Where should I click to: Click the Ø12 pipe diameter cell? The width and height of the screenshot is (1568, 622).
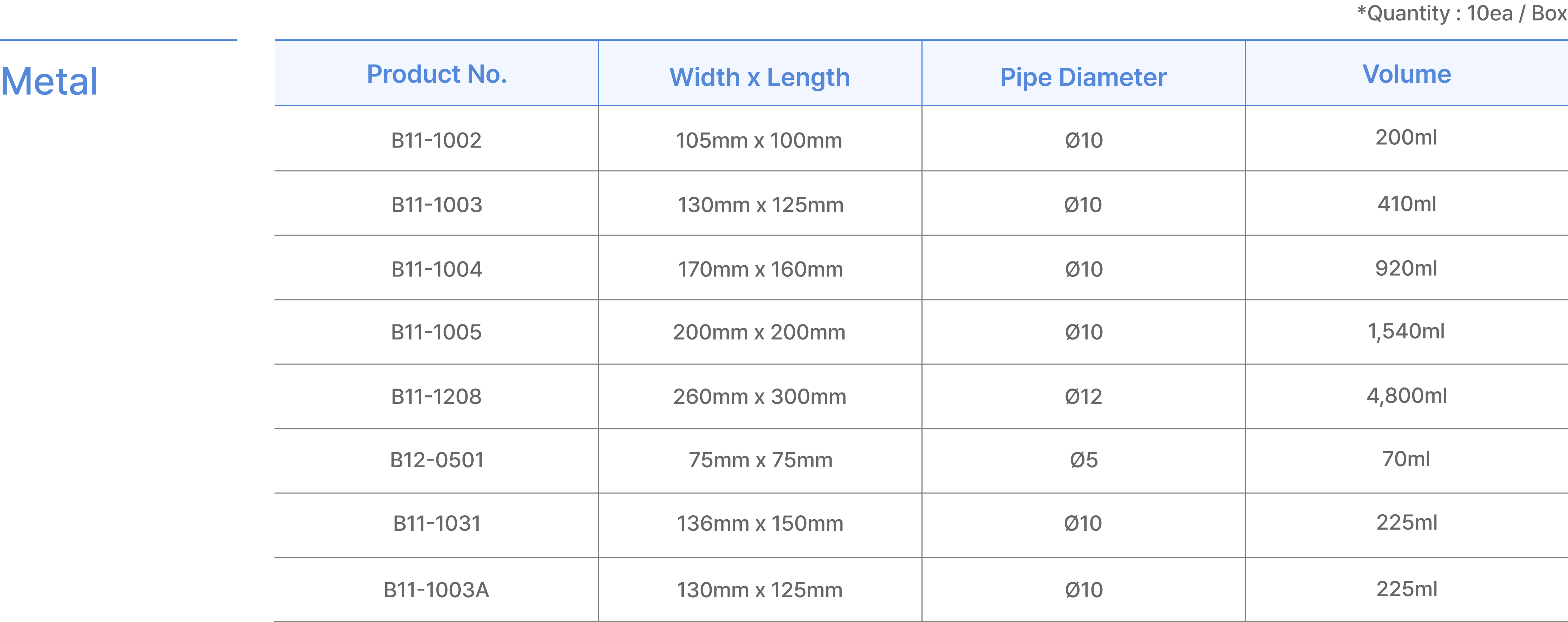pyautogui.click(x=1083, y=397)
